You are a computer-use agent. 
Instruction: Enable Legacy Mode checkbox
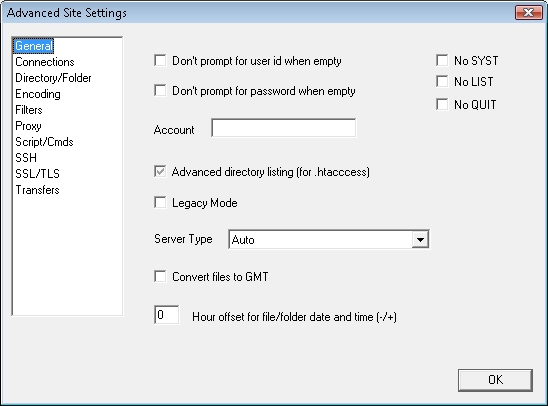pos(160,202)
